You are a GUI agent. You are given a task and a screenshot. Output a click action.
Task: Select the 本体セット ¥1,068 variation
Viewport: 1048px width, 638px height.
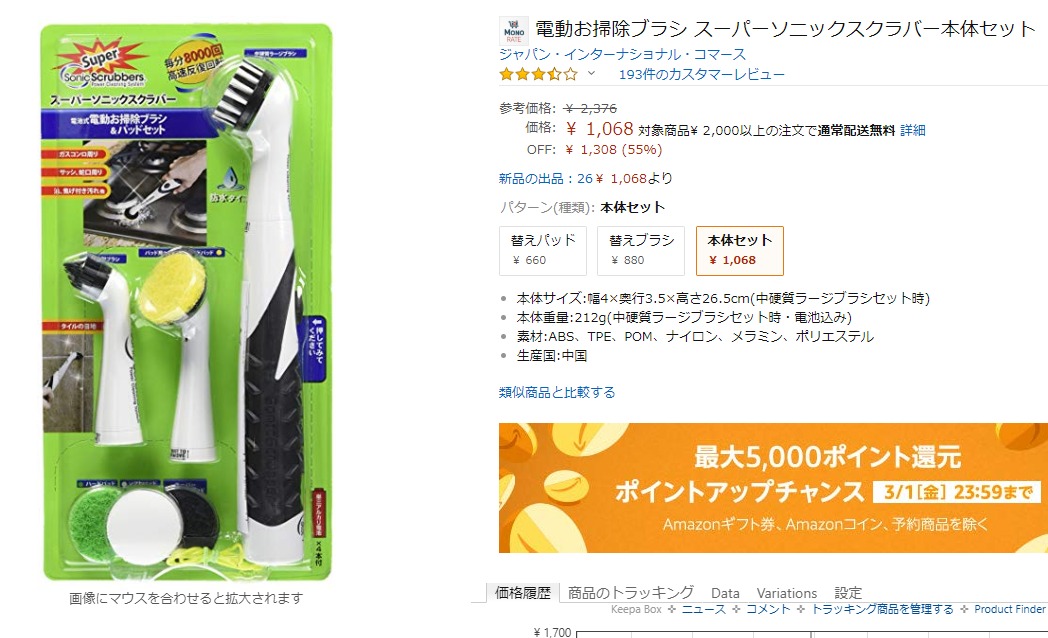coord(740,251)
